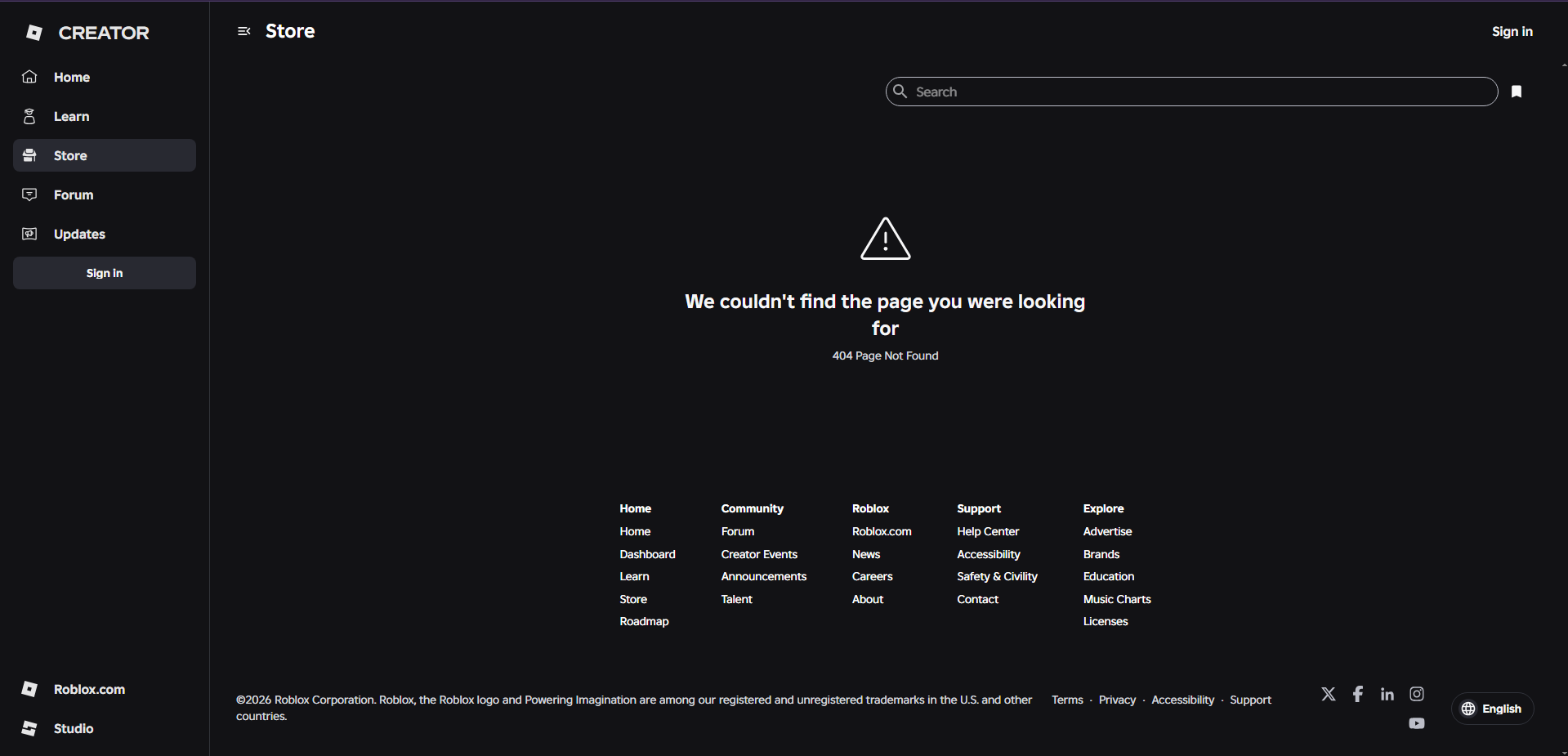The width and height of the screenshot is (1568, 756).
Task: Click the page scrollbar down arrow
Action: 1564,752
